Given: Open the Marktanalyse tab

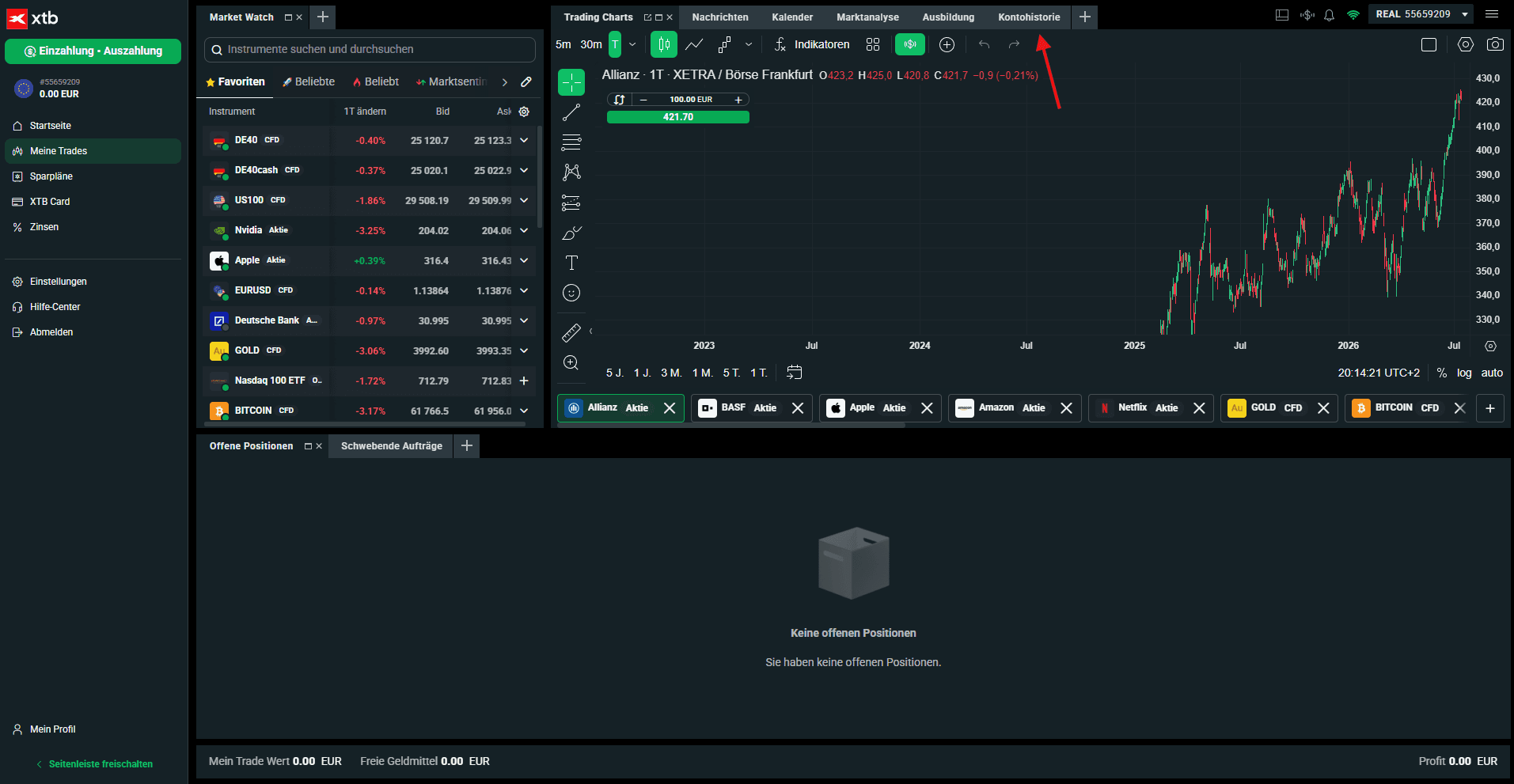Looking at the screenshot, I should (867, 17).
